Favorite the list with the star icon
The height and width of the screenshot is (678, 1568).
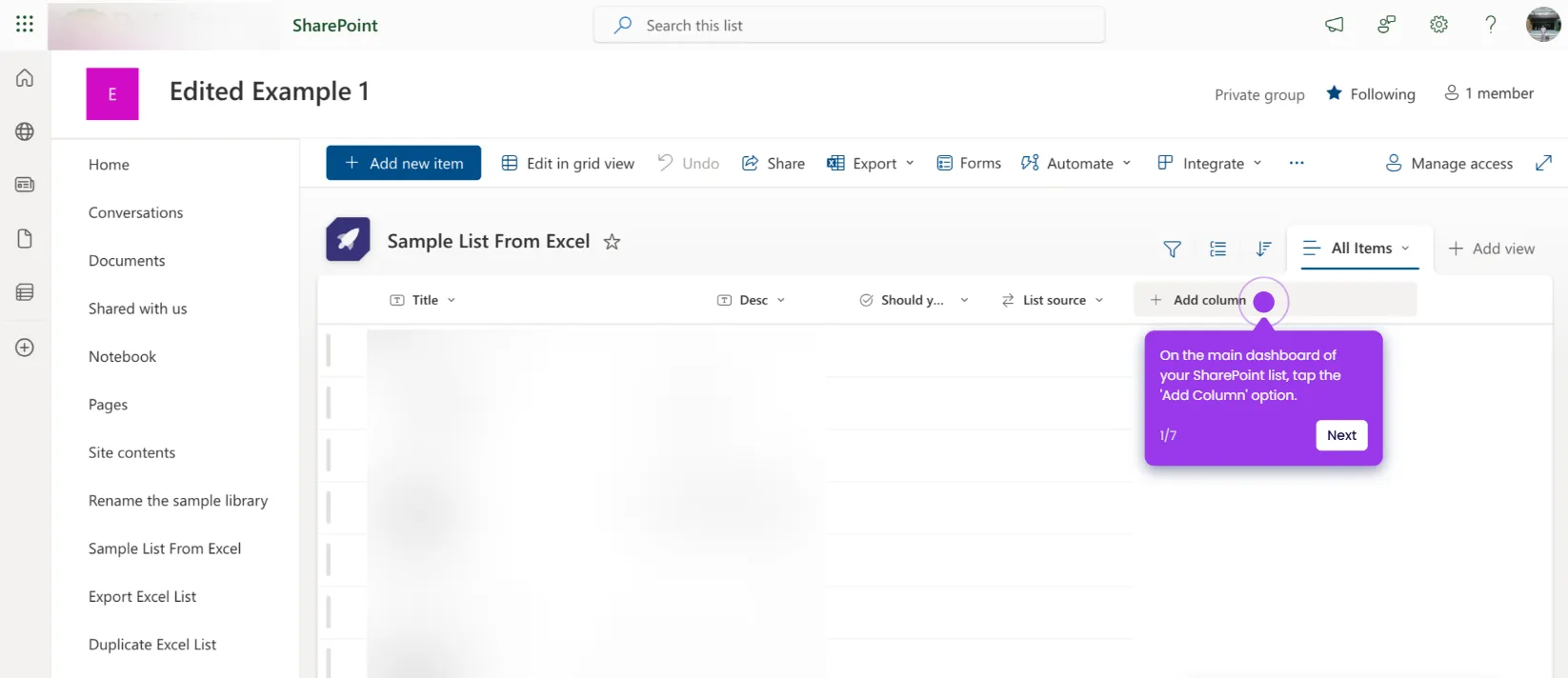tap(612, 242)
